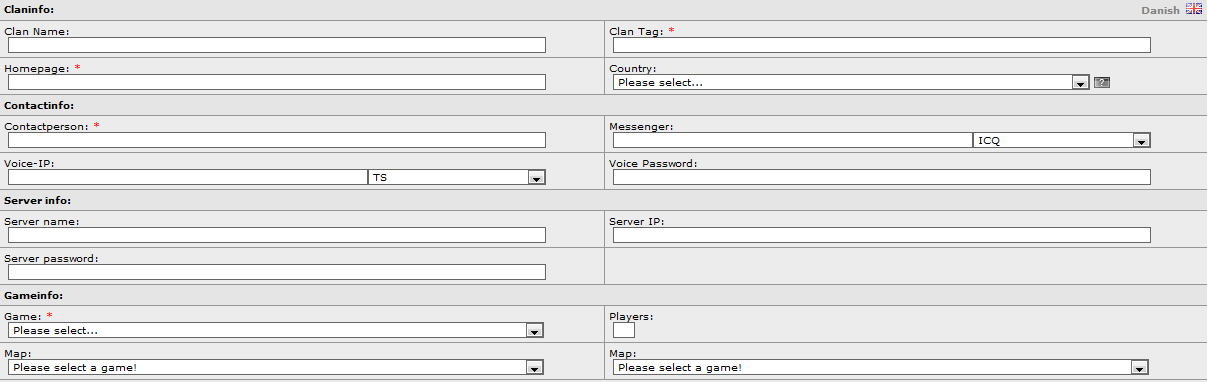Click the Server password field

click(x=277, y=272)
